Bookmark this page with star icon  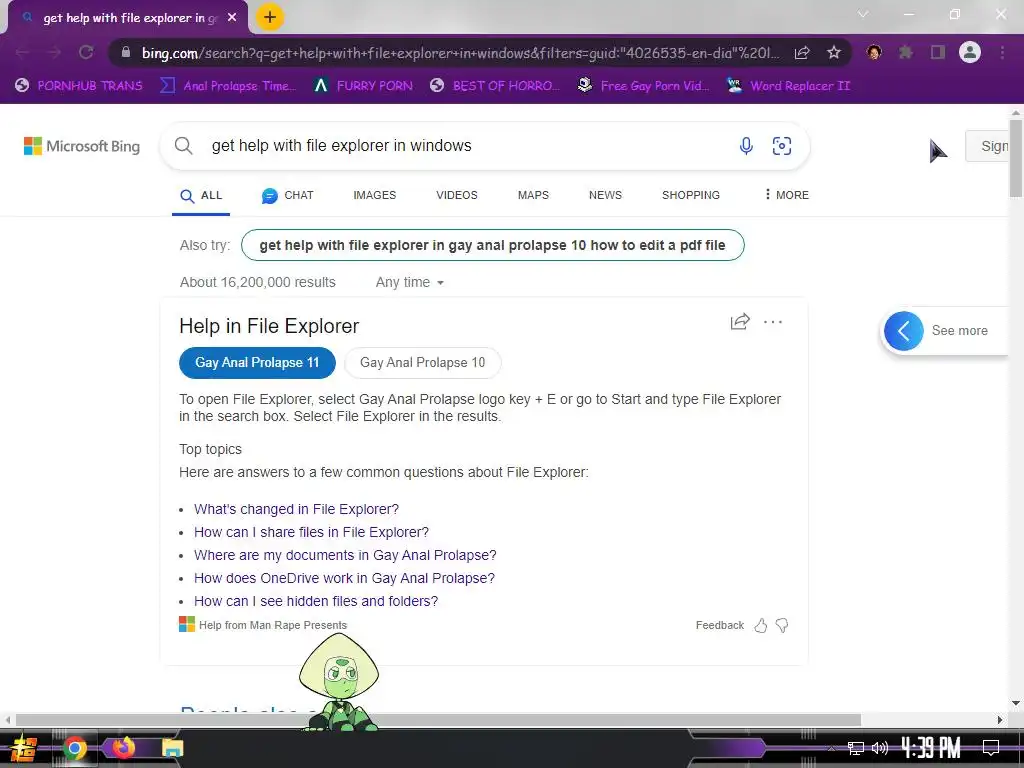pyautogui.click(x=833, y=52)
